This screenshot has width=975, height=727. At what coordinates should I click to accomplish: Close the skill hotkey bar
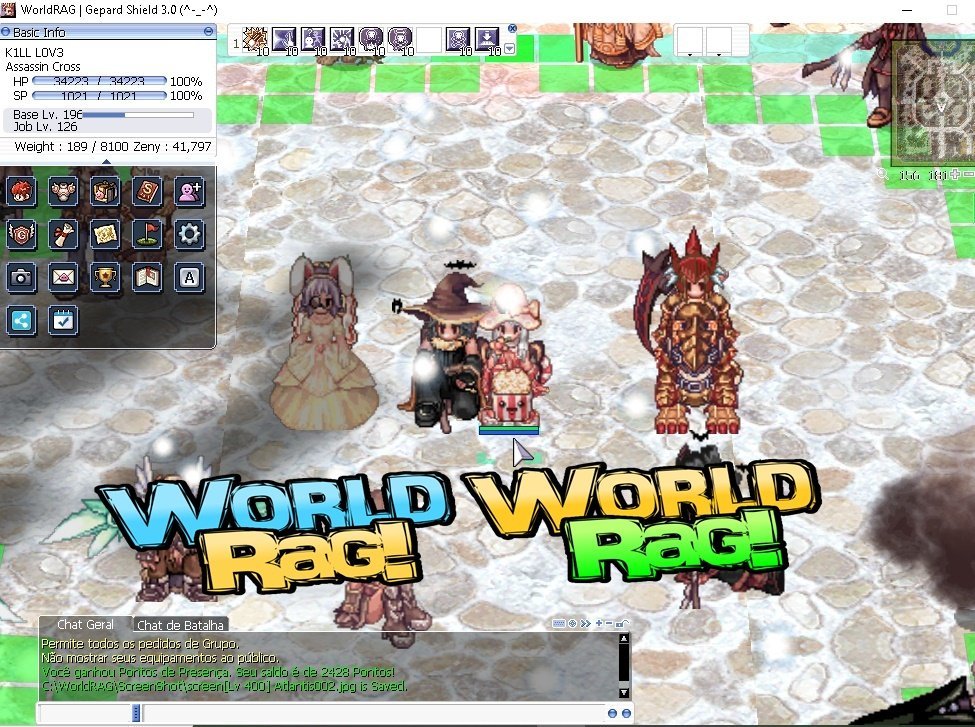click(512, 28)
